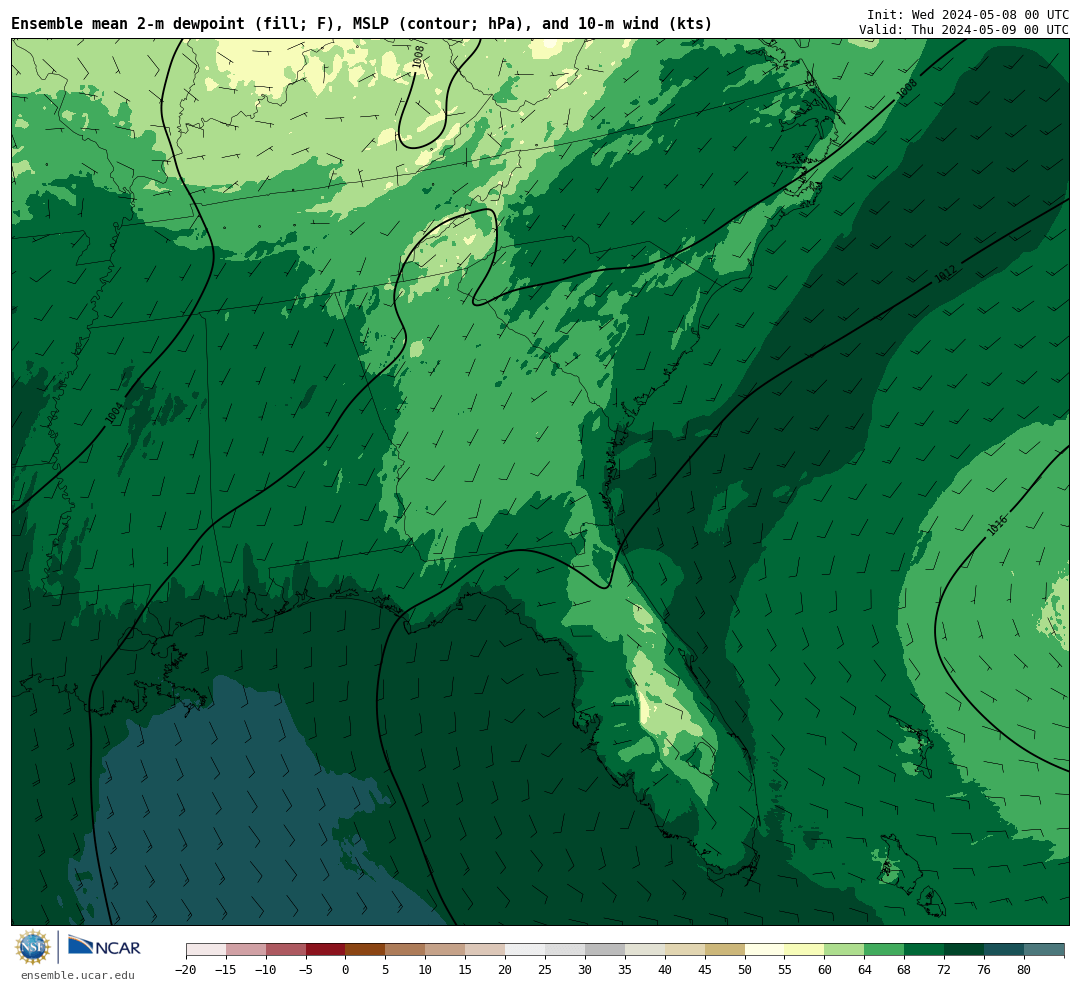Pick the 60 to 64 light green swatch
This screenshot has height=988, width=1080.
pyautogui.click(x=844, y=949)
